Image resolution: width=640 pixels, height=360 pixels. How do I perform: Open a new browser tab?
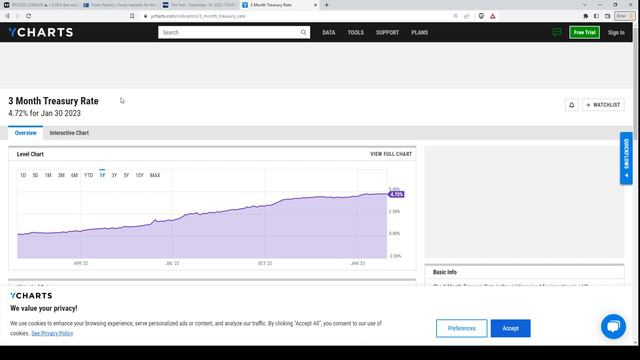click(x=327, y=5)
